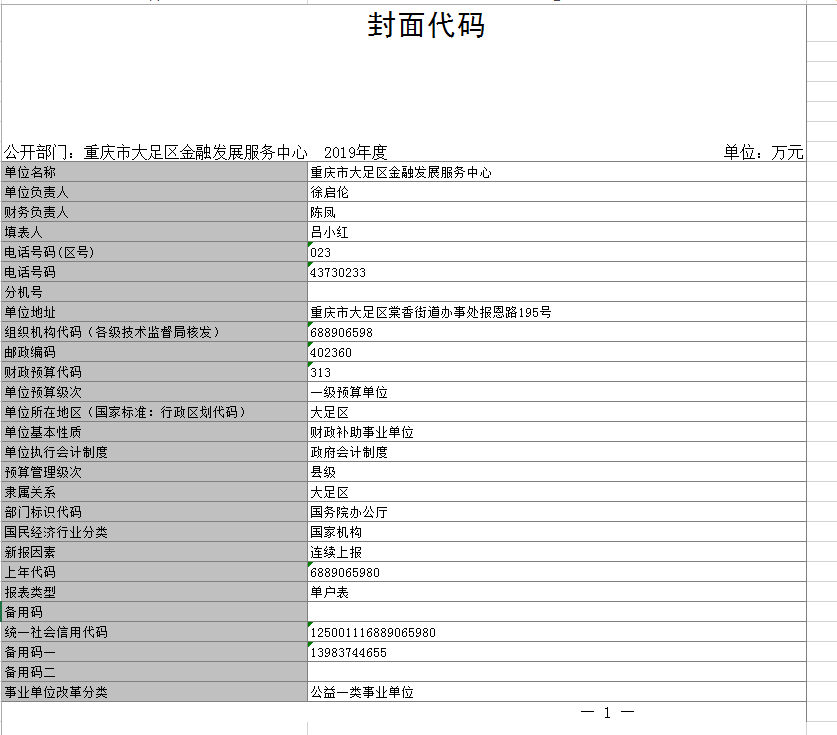Select the 财务负责人 label cell
This screenshot has width=837, height=735.
click(154, 212)
